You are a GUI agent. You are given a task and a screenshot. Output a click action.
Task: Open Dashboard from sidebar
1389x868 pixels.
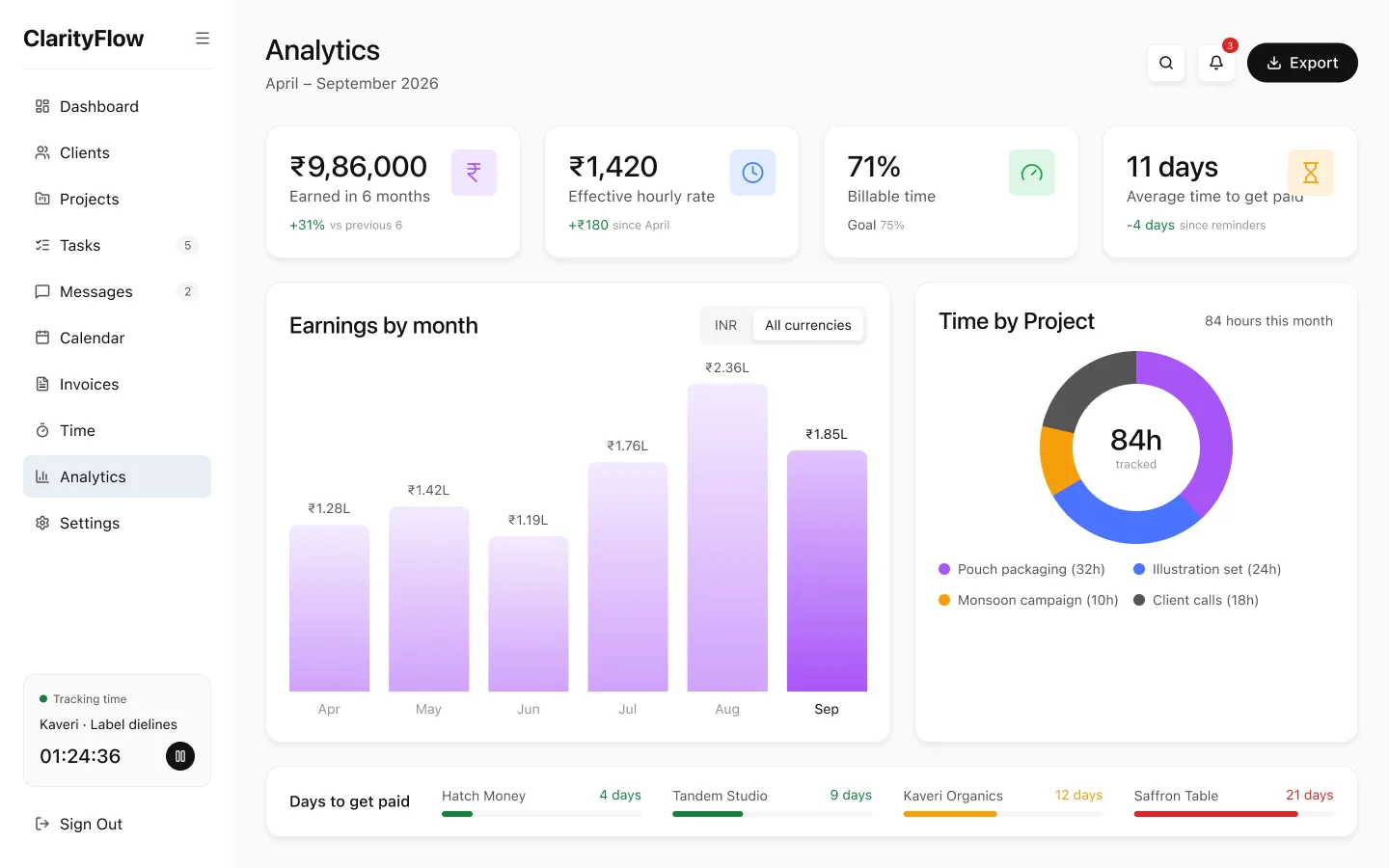tap(117, 106)
